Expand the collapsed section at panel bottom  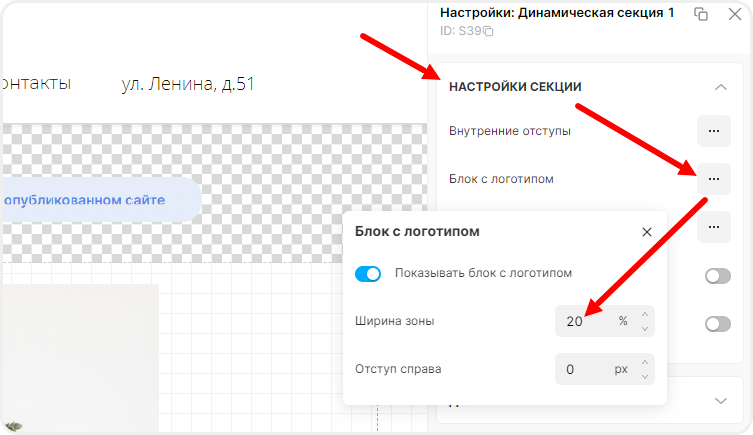tap(720, 401)
